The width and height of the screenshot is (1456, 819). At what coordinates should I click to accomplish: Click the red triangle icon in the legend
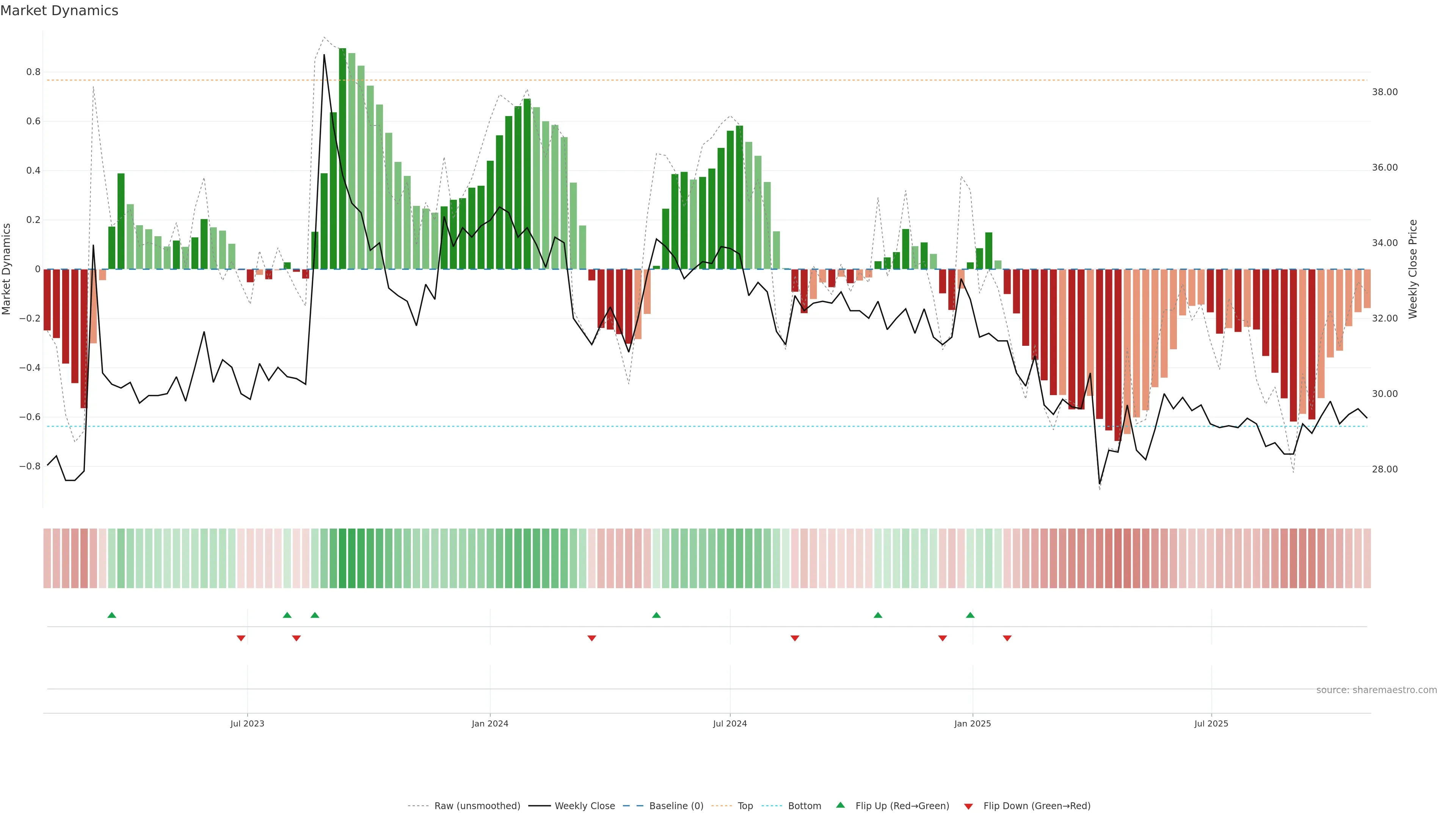point(968,806)
